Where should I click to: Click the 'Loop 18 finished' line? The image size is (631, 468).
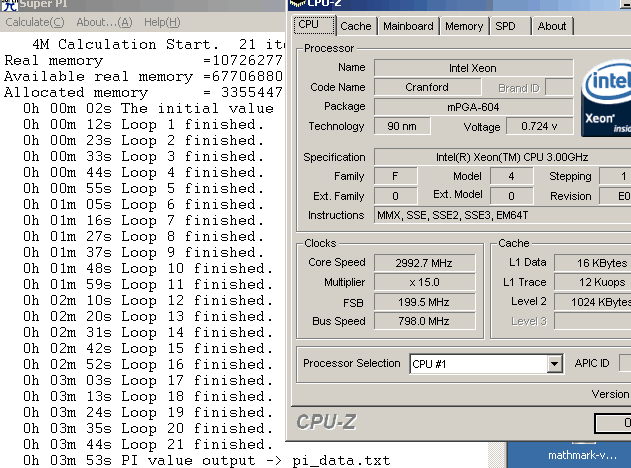(148, 397)
